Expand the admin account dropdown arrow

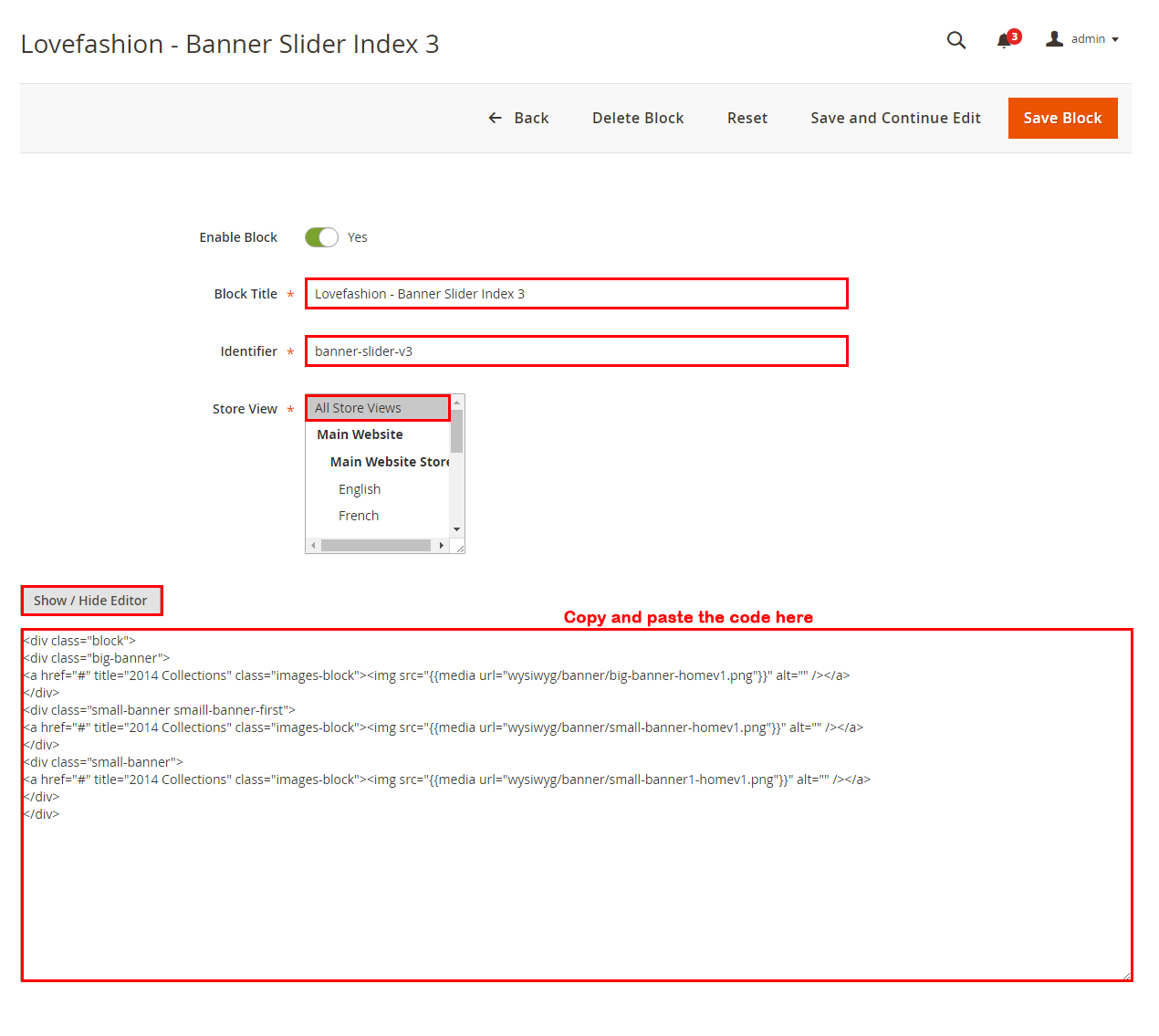(x=1115, y=39)
